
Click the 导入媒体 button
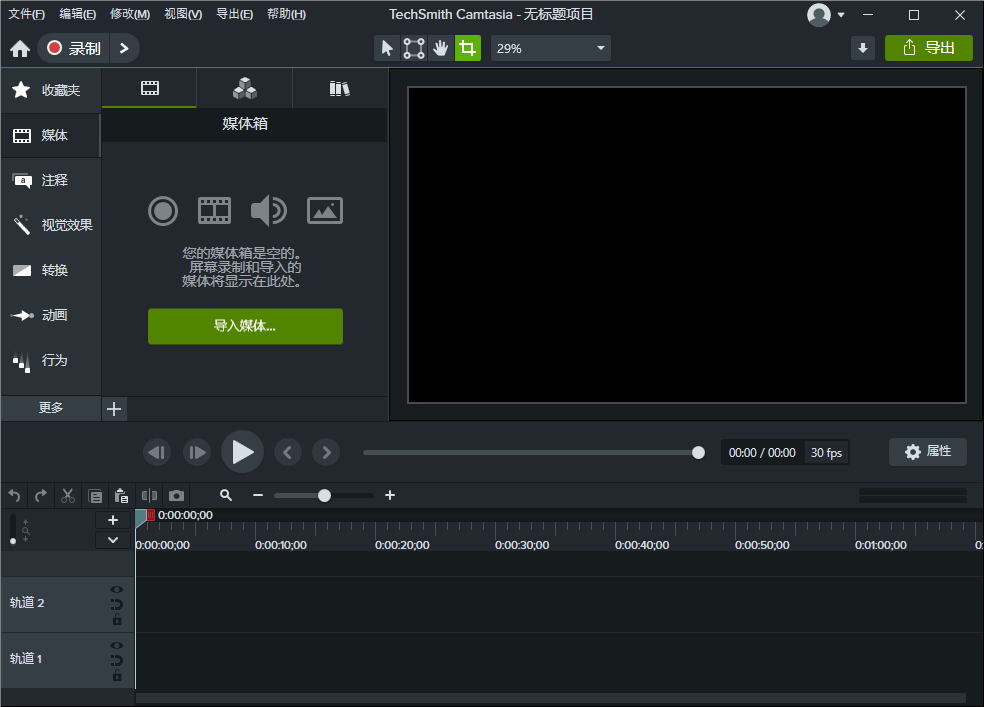click(x=245, y=326)
